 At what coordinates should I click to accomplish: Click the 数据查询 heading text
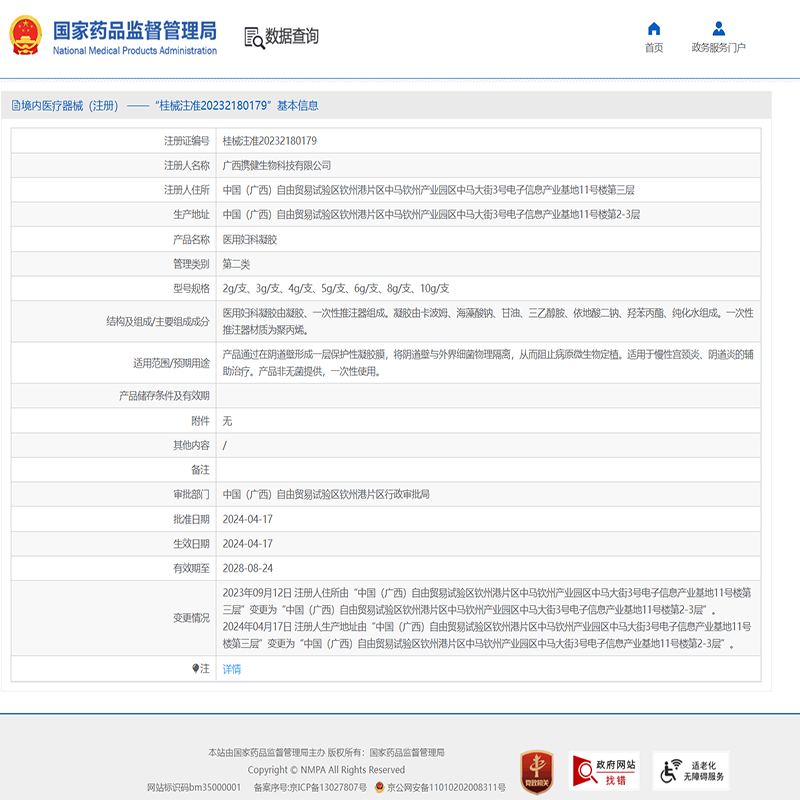click(292, 36)
